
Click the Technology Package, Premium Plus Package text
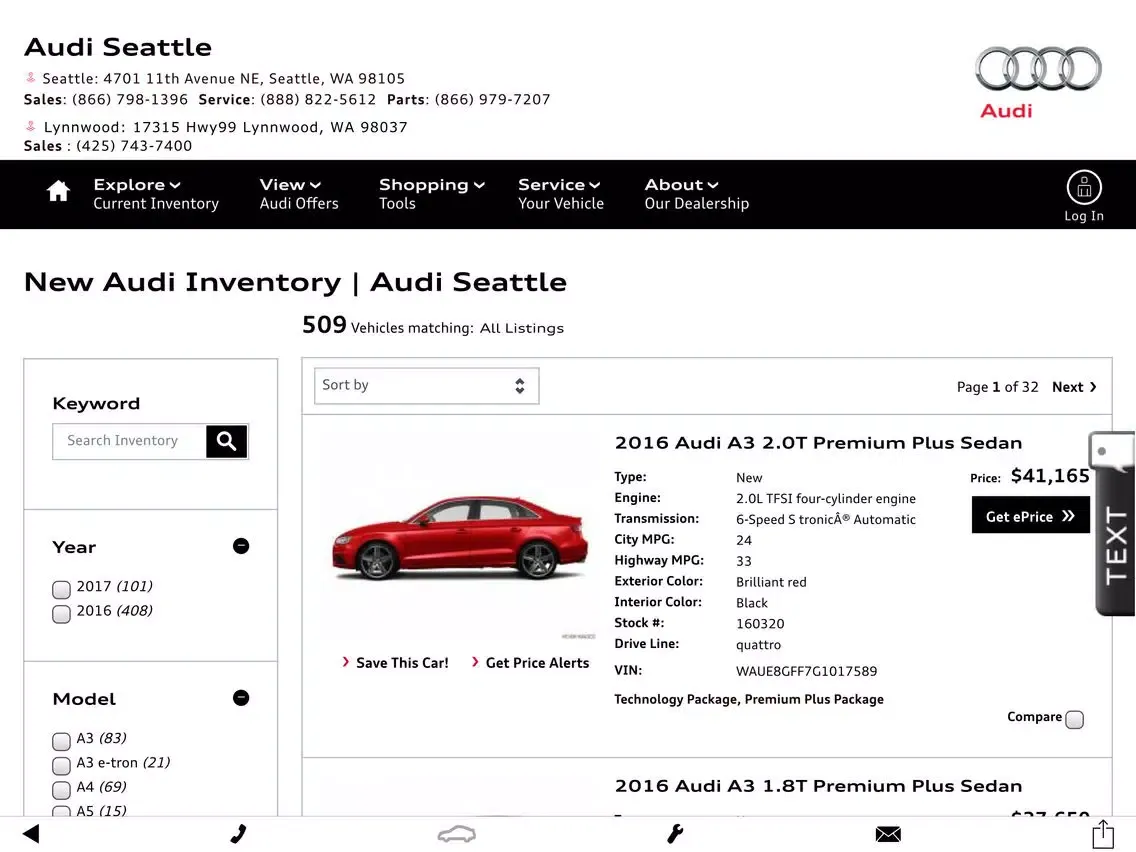point(749,699)
